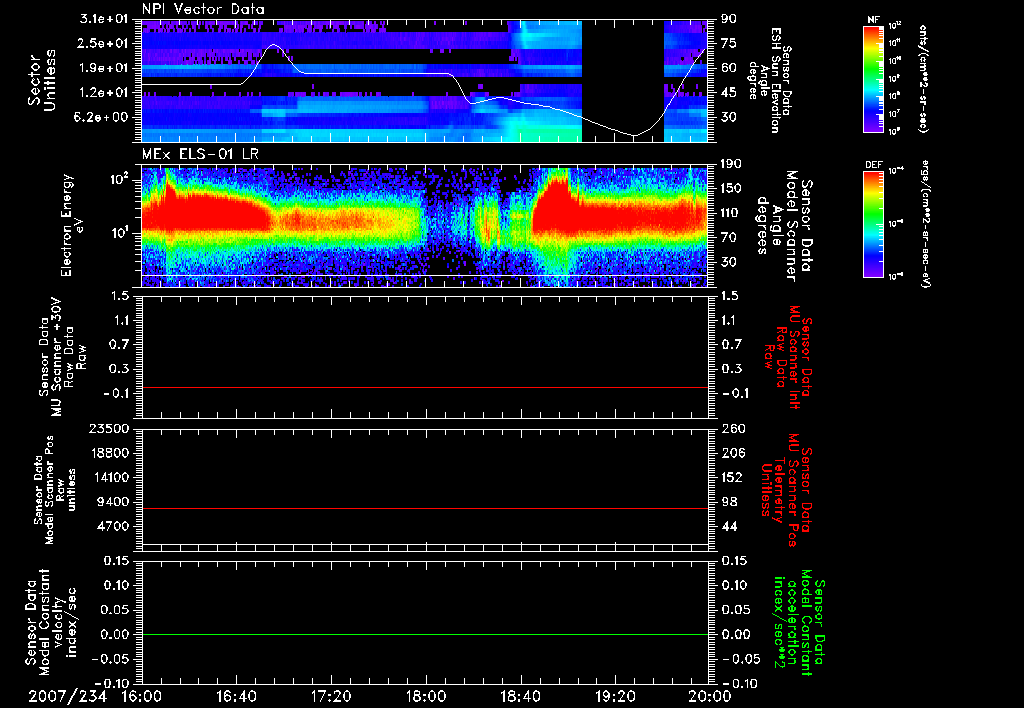Click the red 'MU Scanner Int Raw Data' label
The height and width of the screenshot is (708, 1024).
787,357
